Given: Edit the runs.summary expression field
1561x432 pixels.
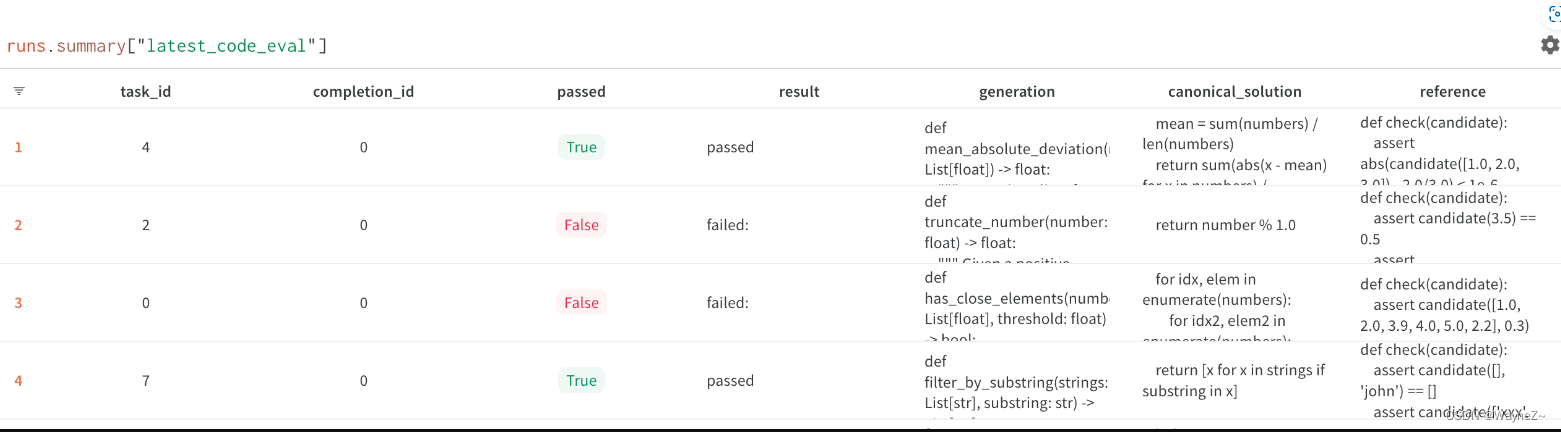Looking at the screenshot, I should pyautogui.click(x=167, y=46).
